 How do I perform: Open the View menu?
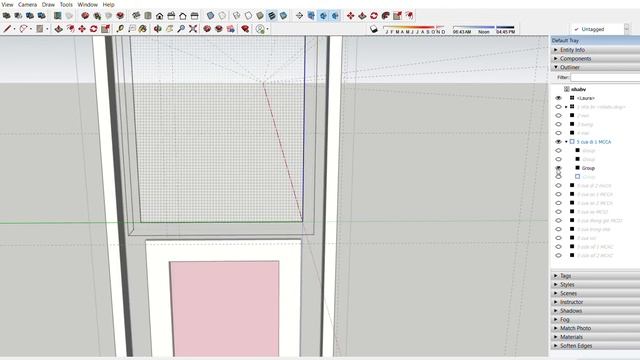(7, 4)
